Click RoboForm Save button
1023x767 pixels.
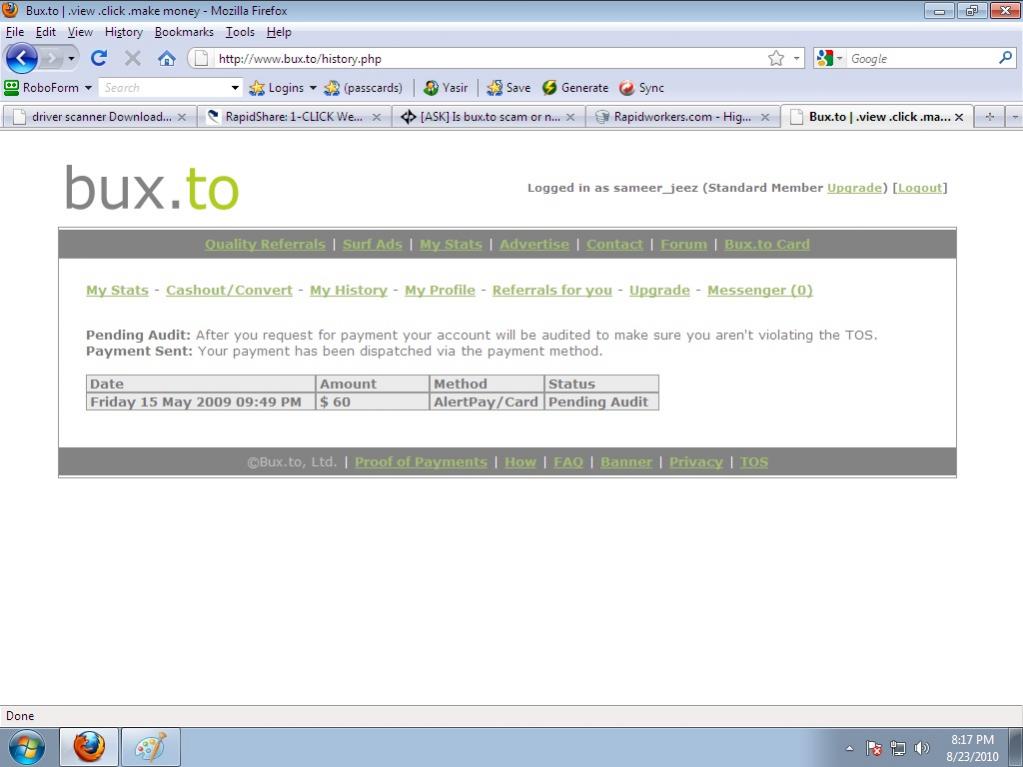click(509, 87)
